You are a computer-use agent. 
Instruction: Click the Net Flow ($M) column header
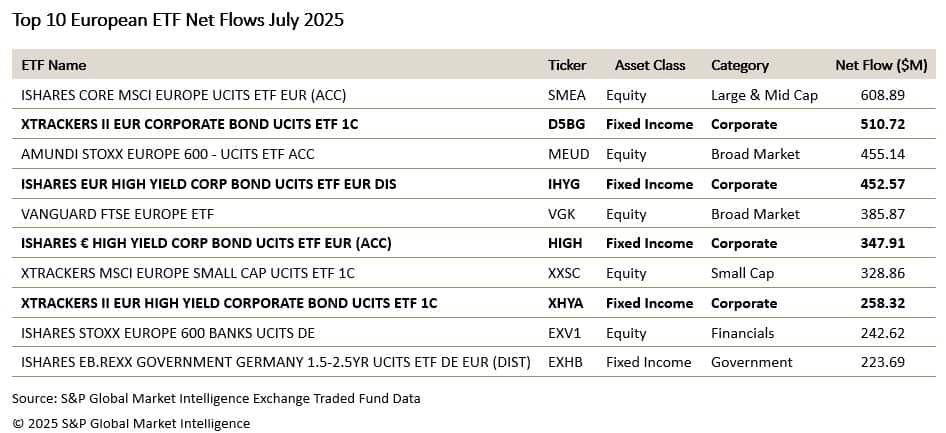(x=881, y=65)
